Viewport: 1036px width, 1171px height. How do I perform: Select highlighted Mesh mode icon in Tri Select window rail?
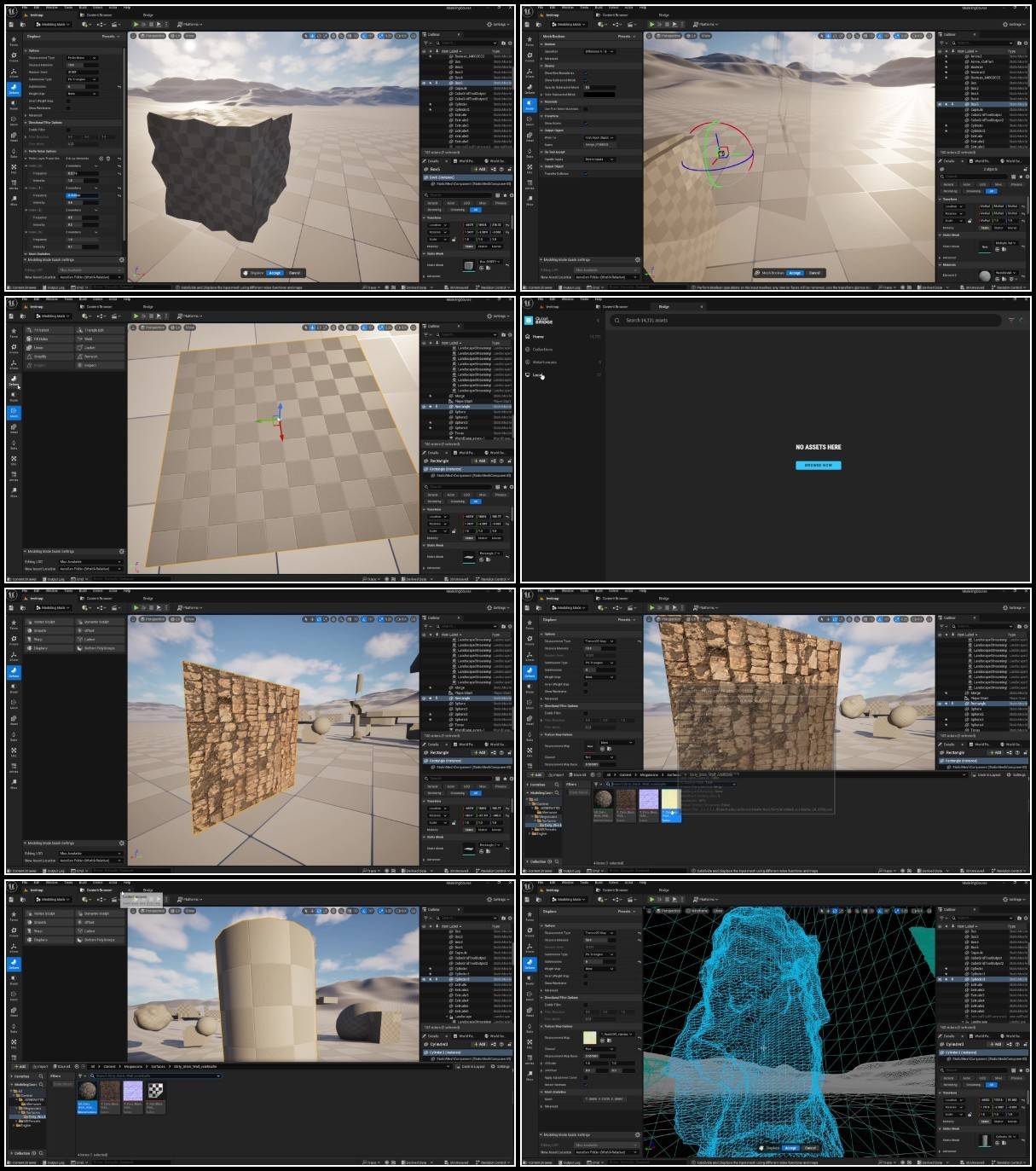tap(14, 413)
